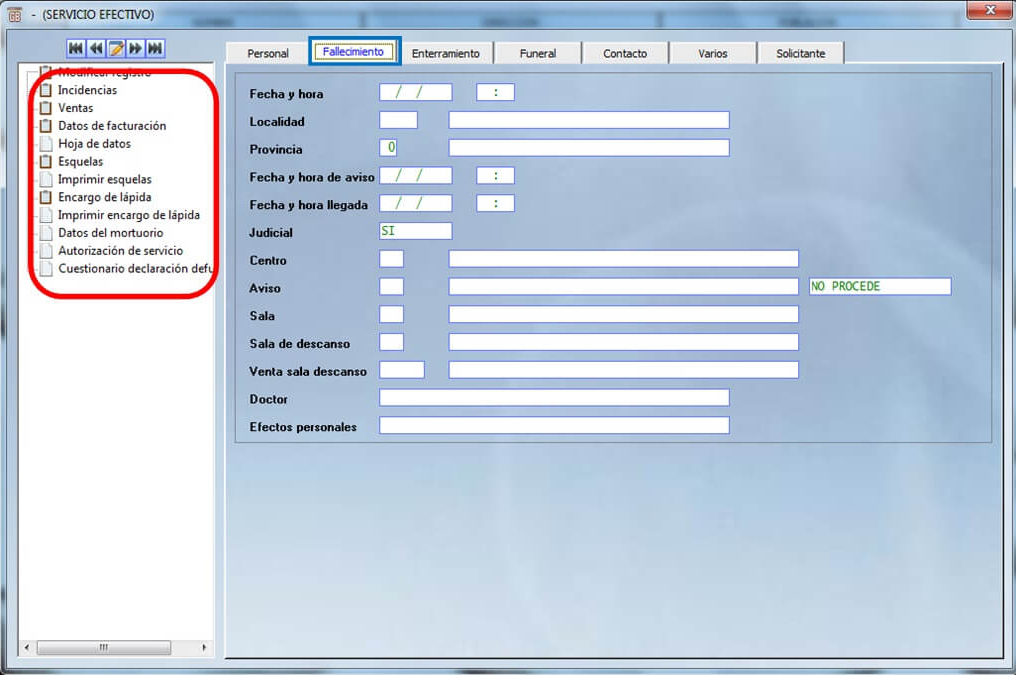This screenshot has width=1016, height=675.
Task: Click the application icon in title bar
Action: click(x=14, y=15)
